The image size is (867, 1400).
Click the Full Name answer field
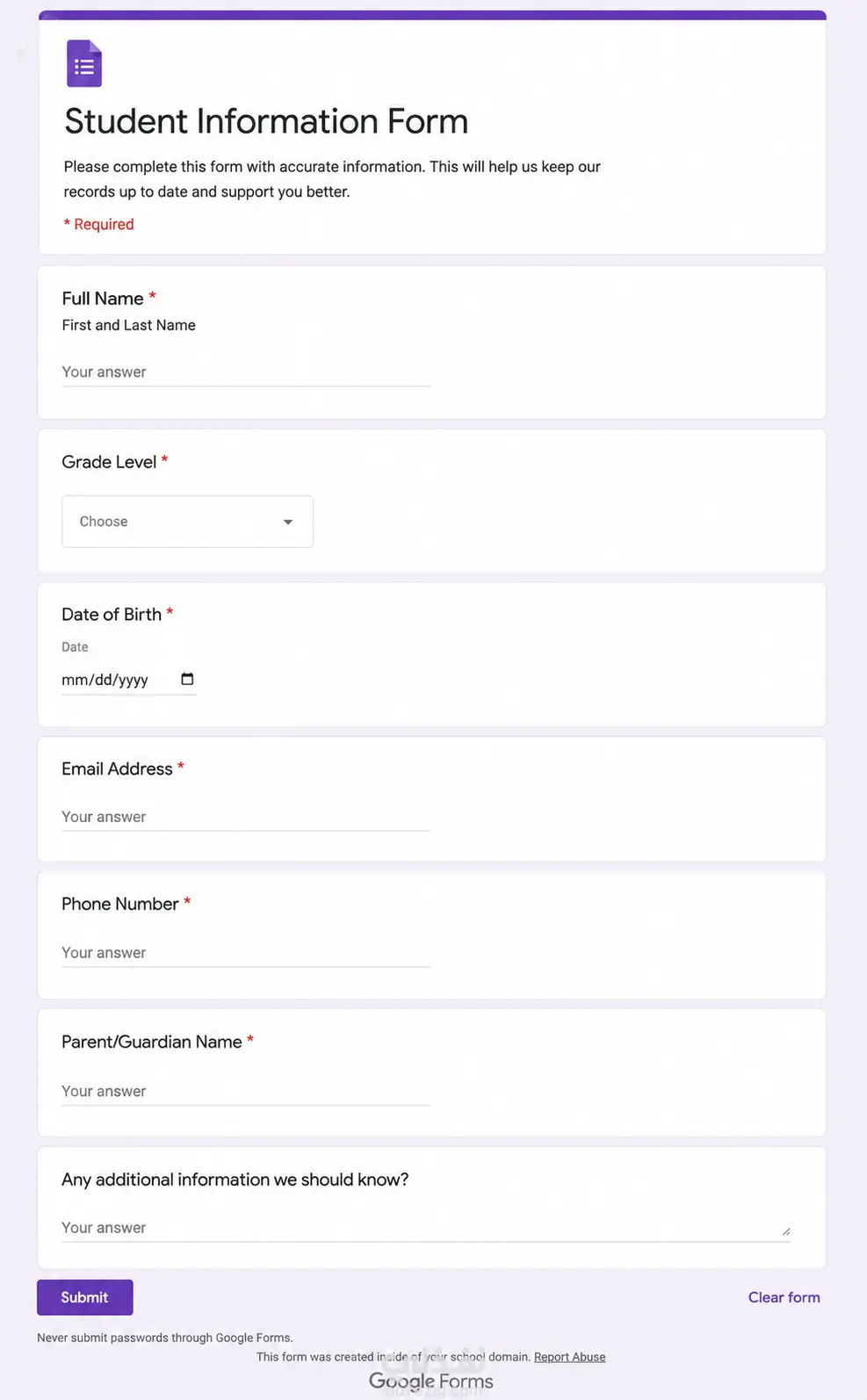click(x=246, y=372)
